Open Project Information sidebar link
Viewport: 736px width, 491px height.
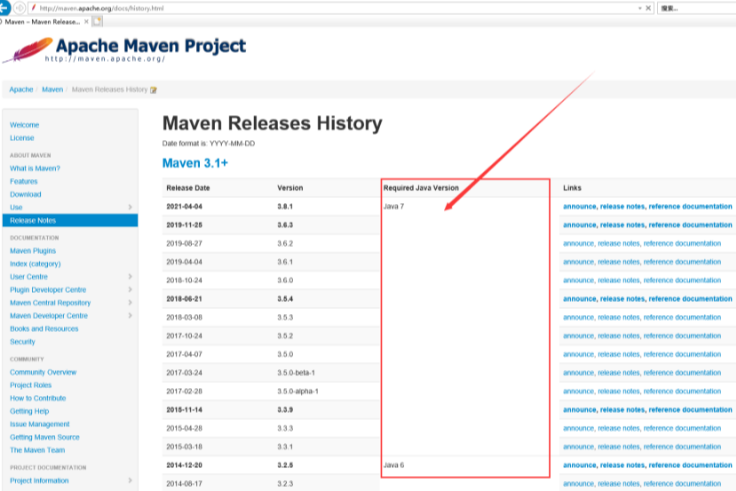(39, 481)
